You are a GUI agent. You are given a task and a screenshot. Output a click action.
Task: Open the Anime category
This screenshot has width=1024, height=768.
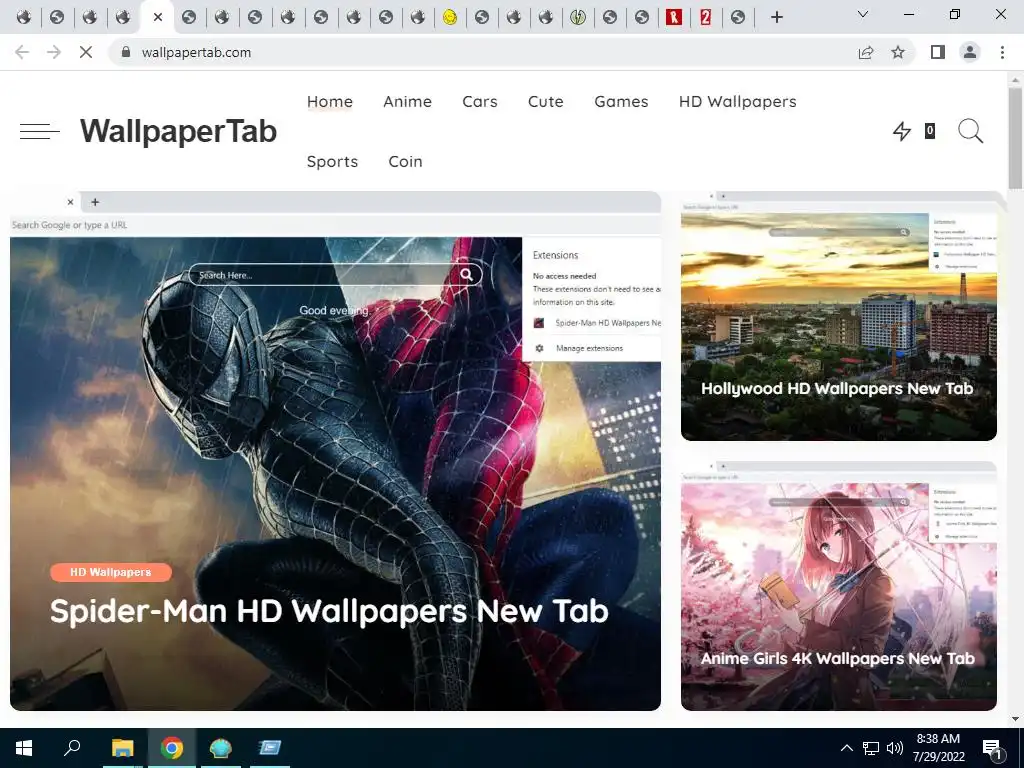pyautogui.click(x=408, y=102)
